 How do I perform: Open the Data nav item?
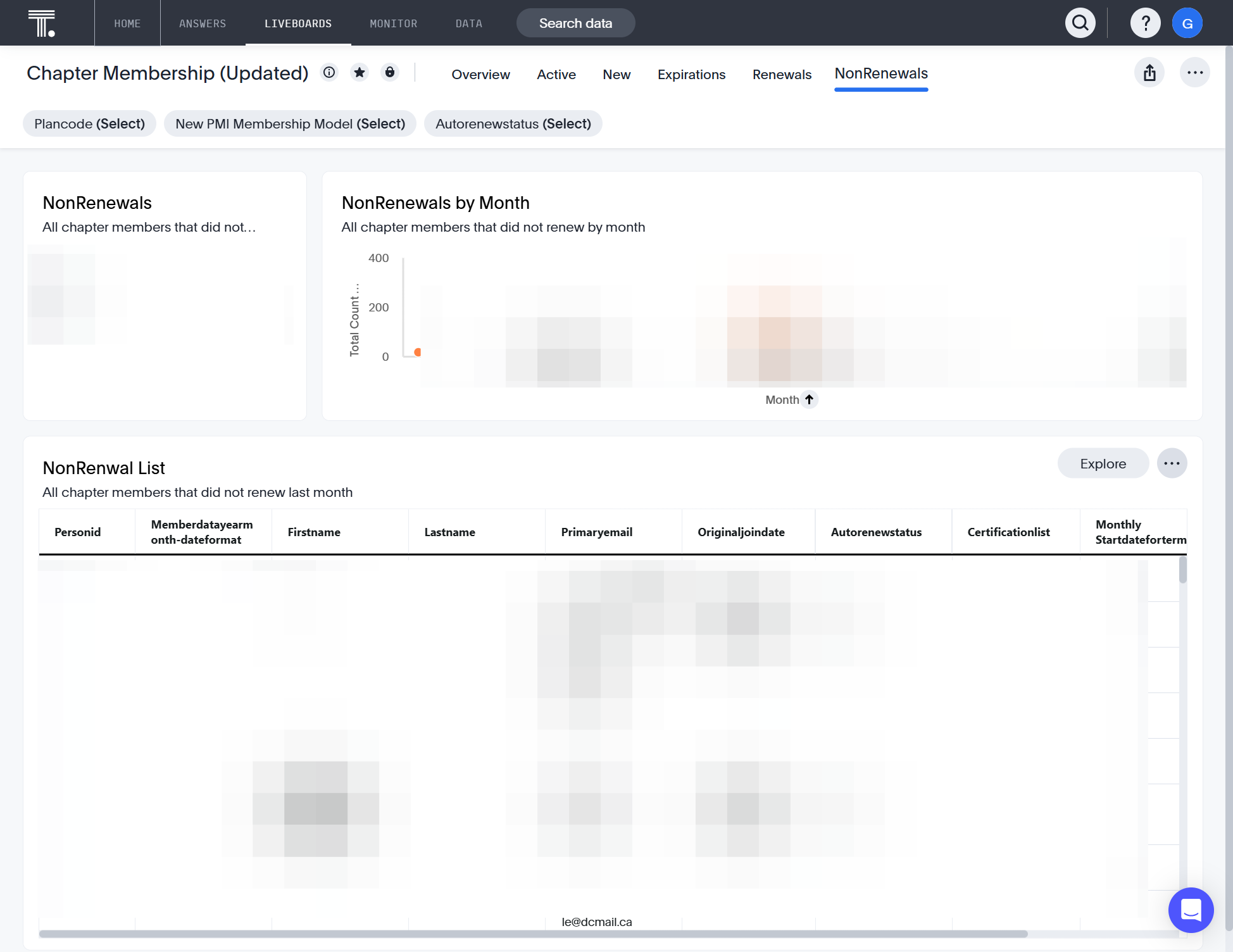(x=469, y=23)
